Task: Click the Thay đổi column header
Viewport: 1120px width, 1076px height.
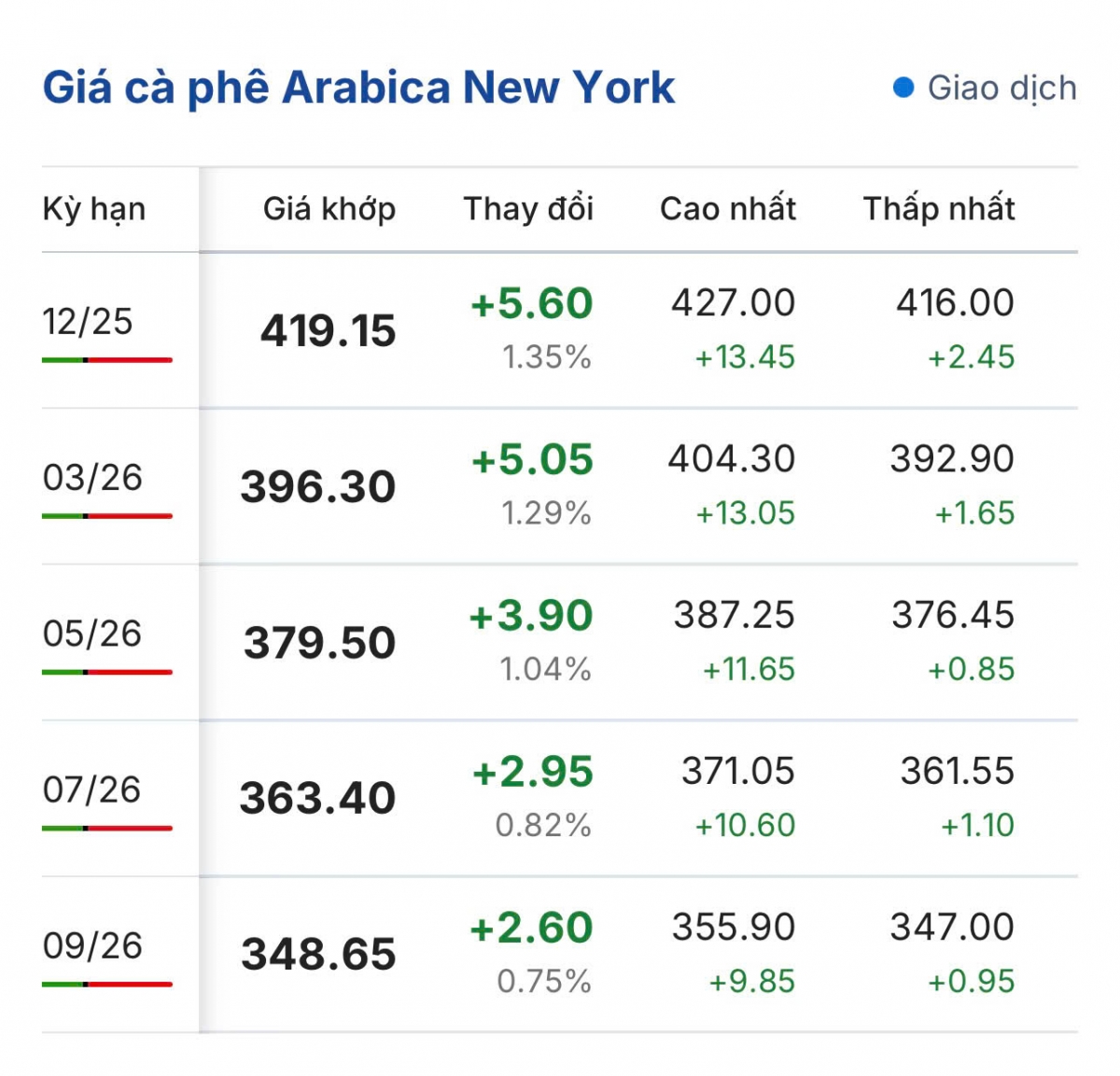Action: (x=528, y=209)
